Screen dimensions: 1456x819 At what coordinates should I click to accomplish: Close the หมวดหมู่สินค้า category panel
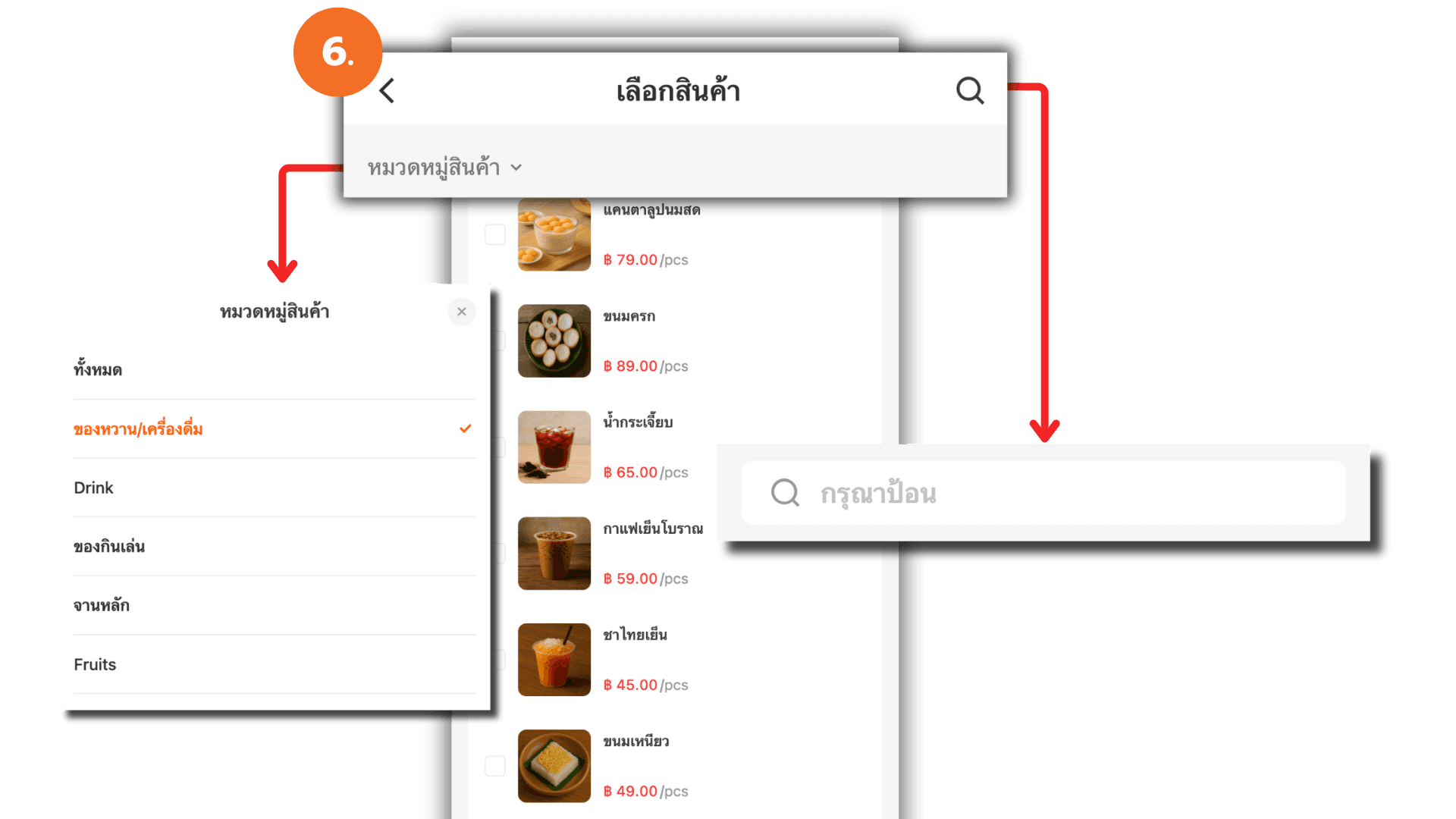tap(462, 312)
